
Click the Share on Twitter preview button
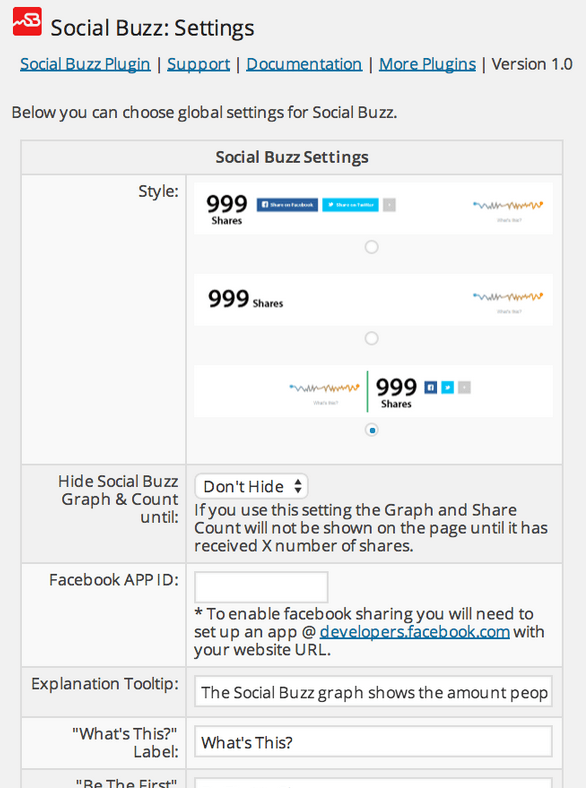pos(350,205)
